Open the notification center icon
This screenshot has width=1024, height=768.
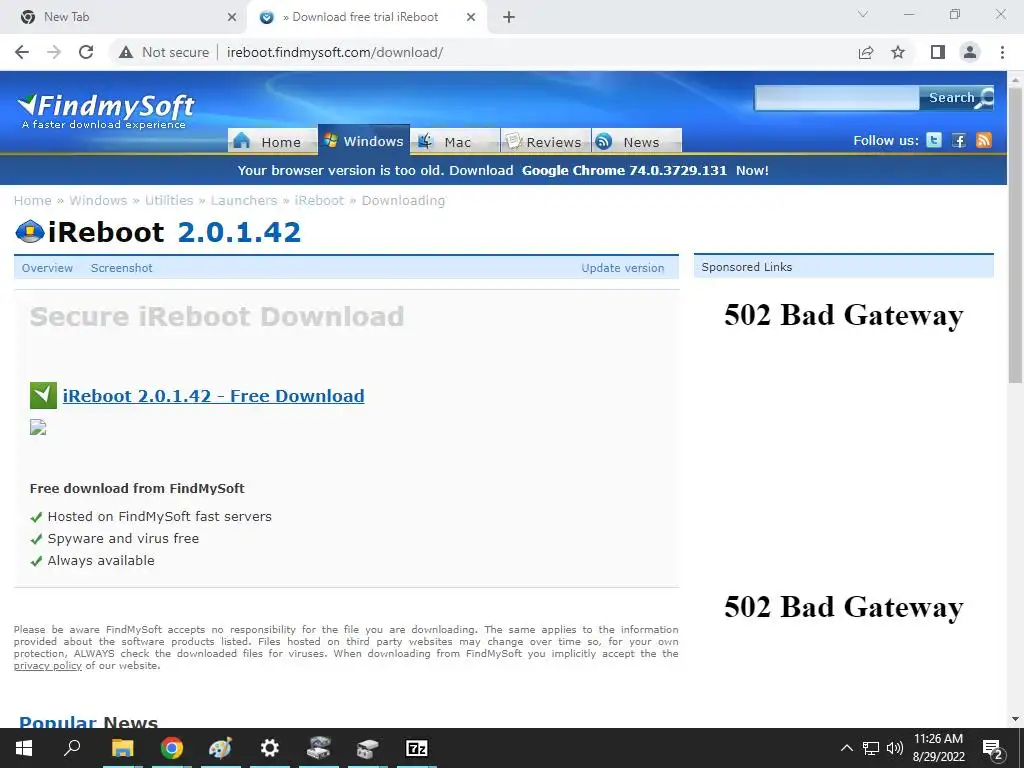click(993, 748)
